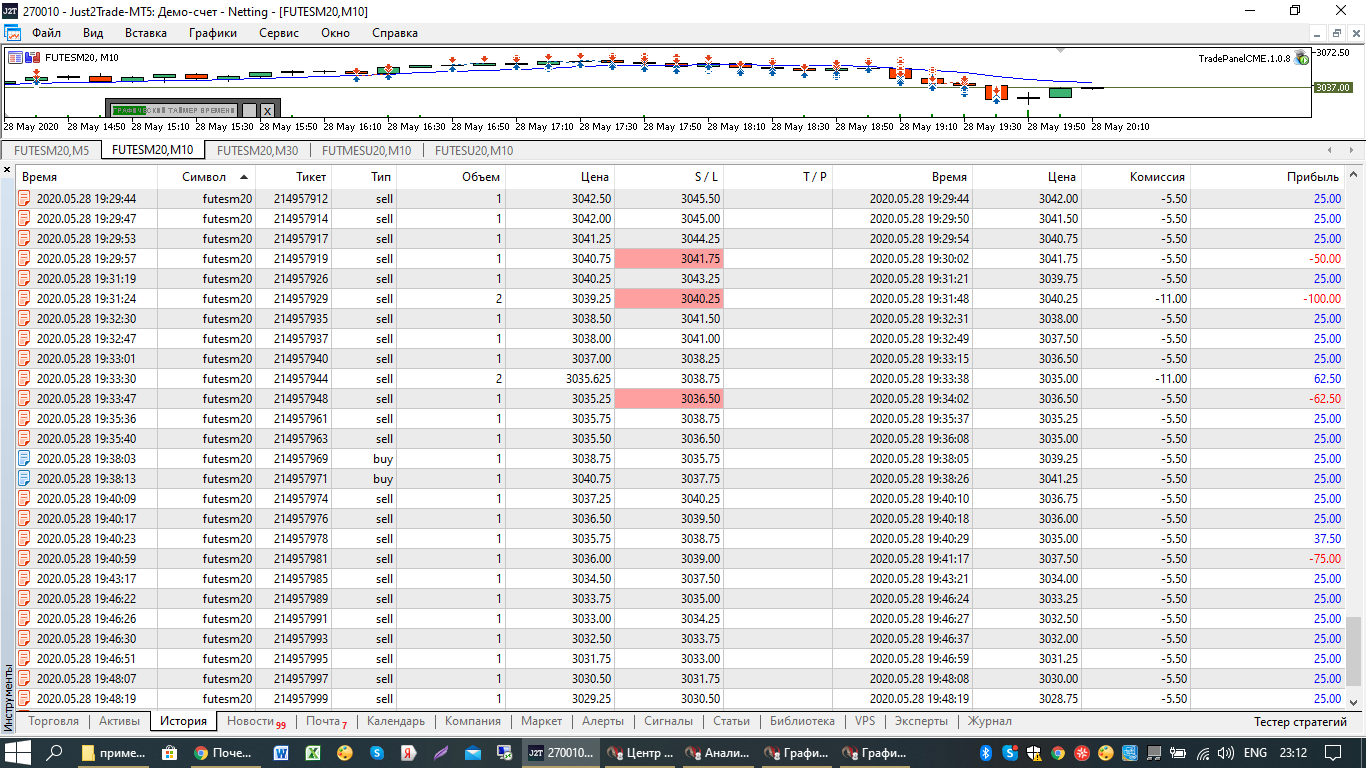Image resolution: width=1366 pixels, height=768 pixels.
Task: Click the TradePanelCME expert advisor icon
Action: click(1301, 58)
